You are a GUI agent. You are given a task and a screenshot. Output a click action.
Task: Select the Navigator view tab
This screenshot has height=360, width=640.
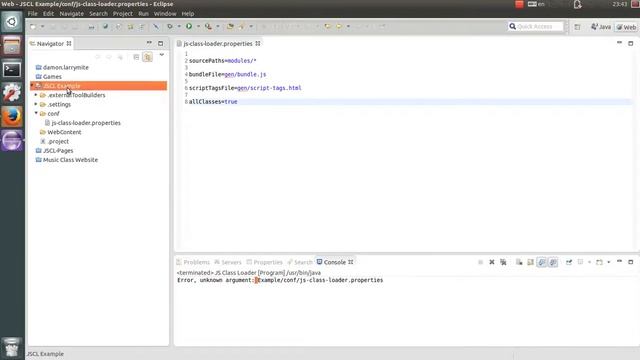[x=51, y=43]
